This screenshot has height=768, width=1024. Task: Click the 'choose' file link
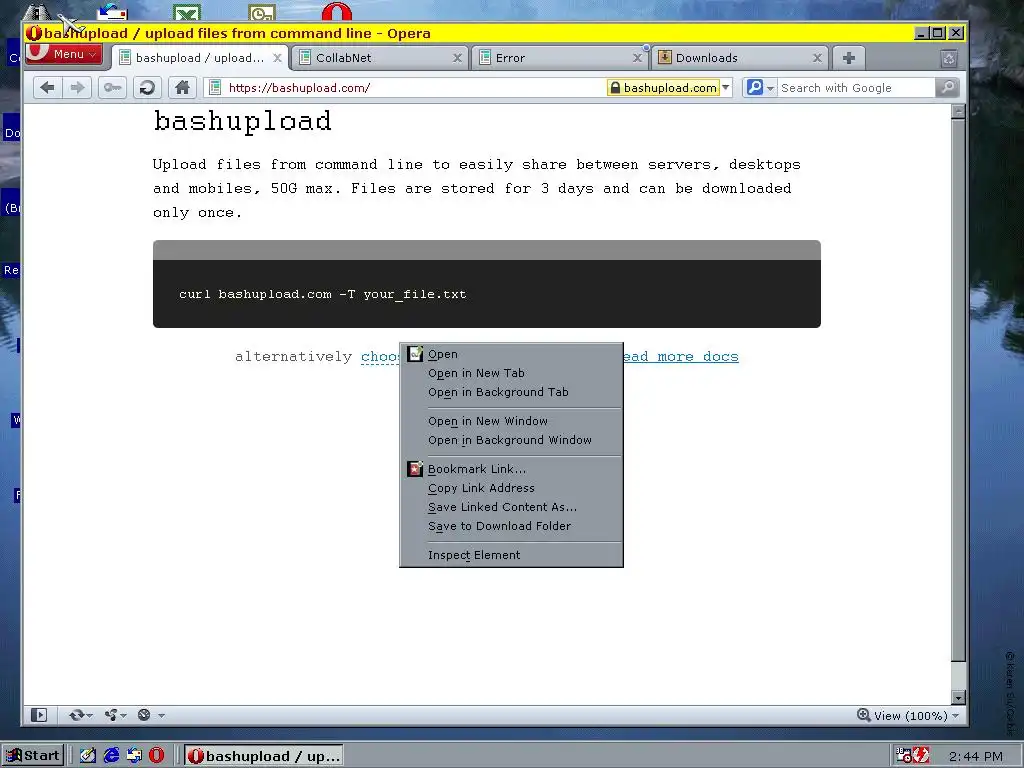[380, 357]
